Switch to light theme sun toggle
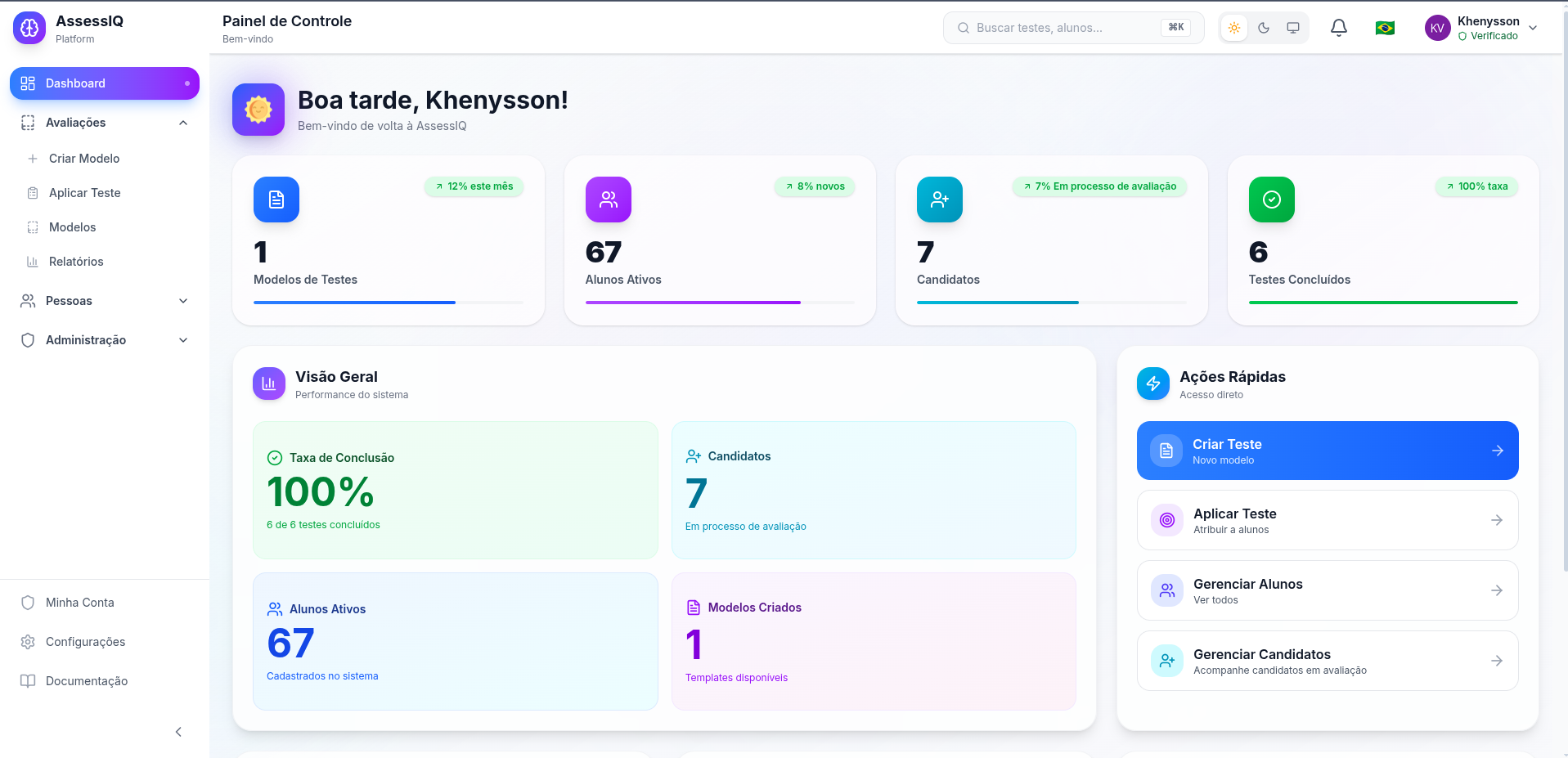 (1234, 28)
